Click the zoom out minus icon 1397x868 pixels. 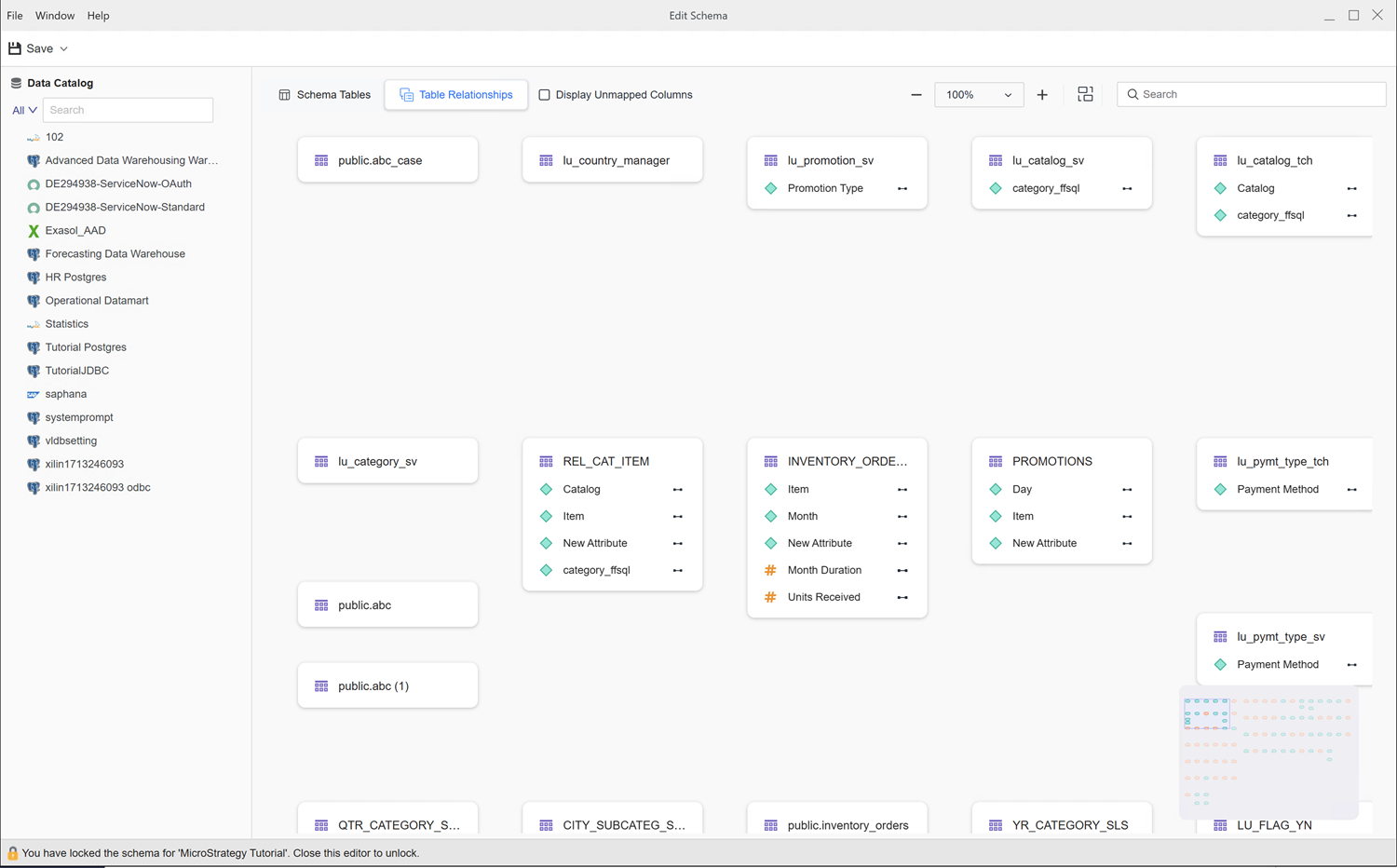coord(916,95)
